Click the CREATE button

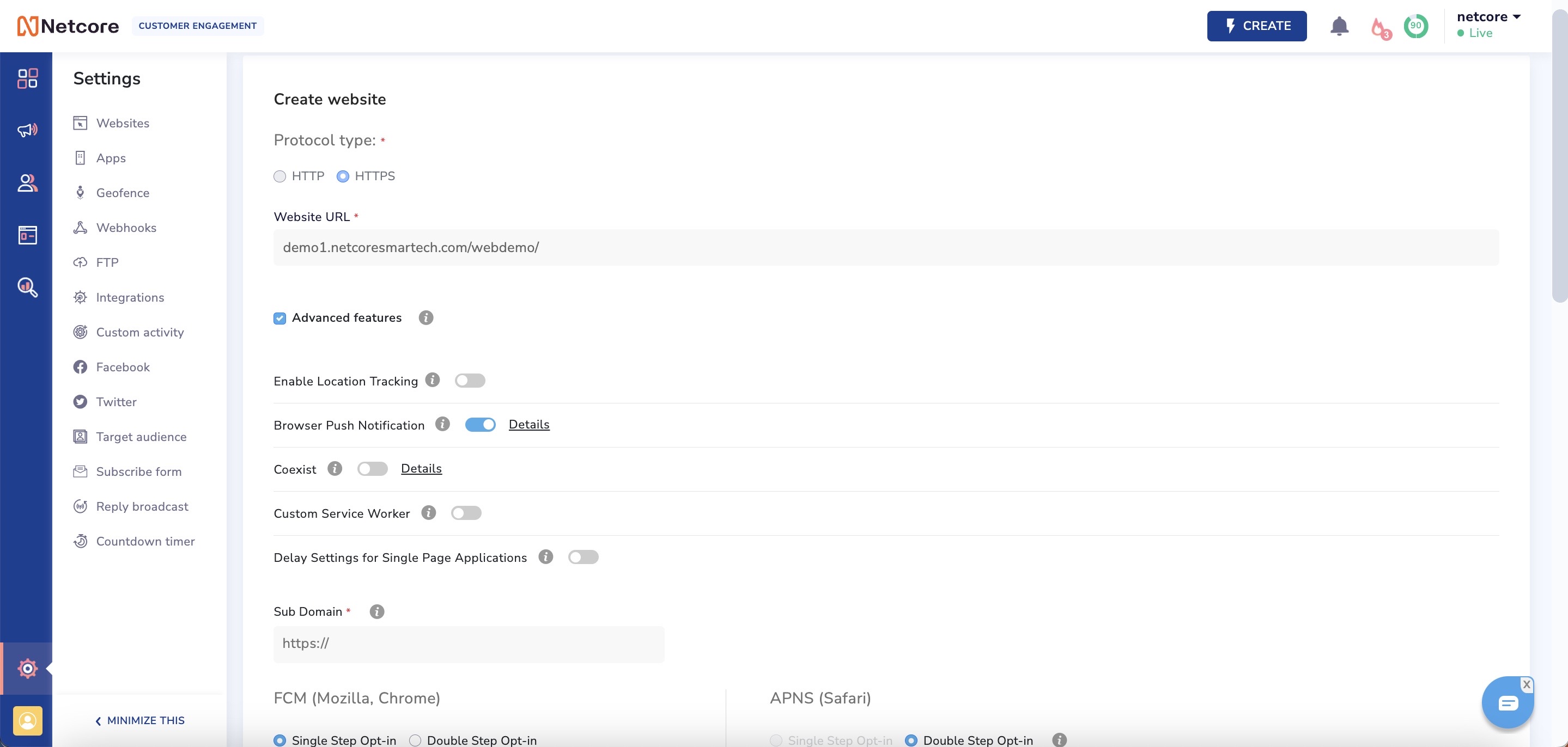point(1256,26)
